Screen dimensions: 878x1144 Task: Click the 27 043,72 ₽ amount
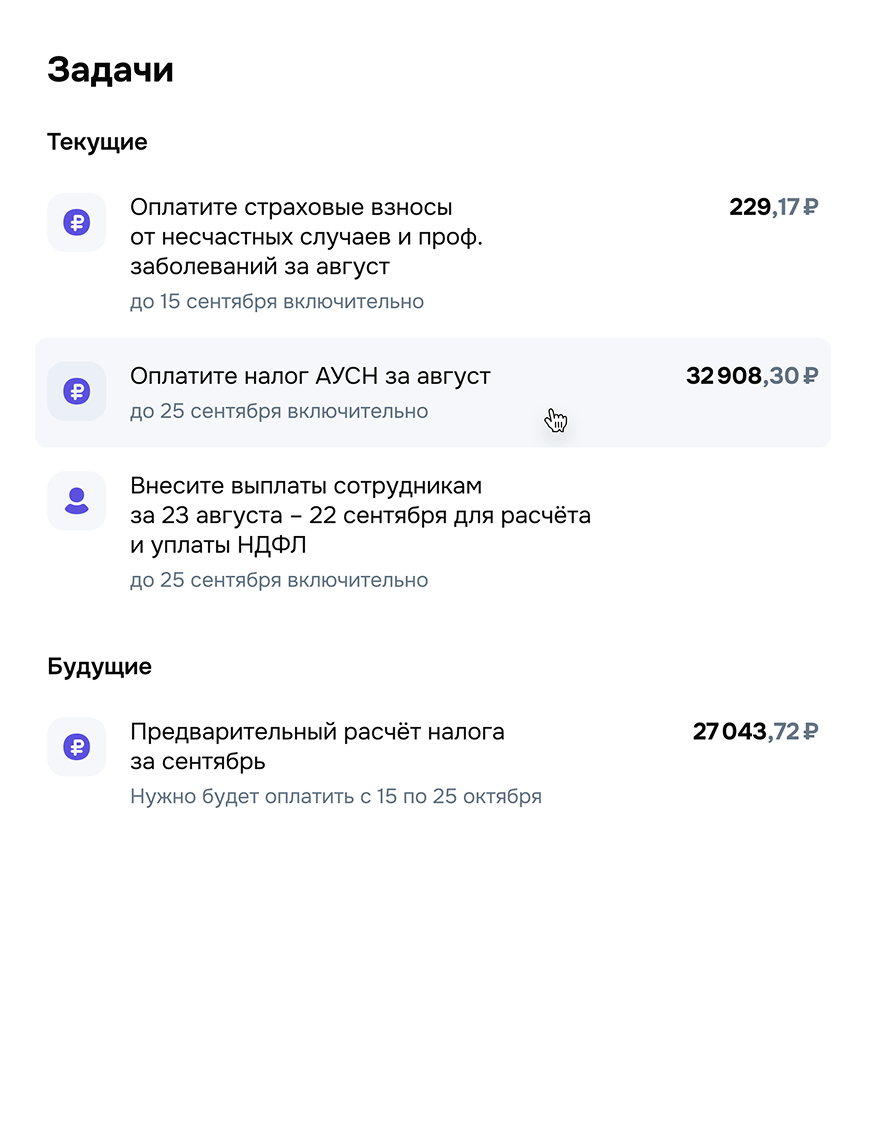click(x=755, y=732)
